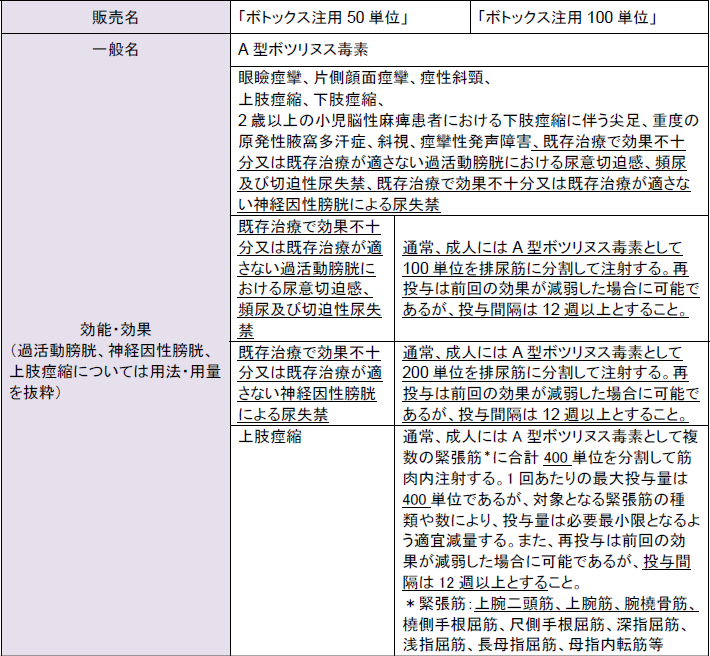Viewport: 710px width, 656px height.
Task: Click the う適宜減量する sentence line
Action: (x=544, y=541)
